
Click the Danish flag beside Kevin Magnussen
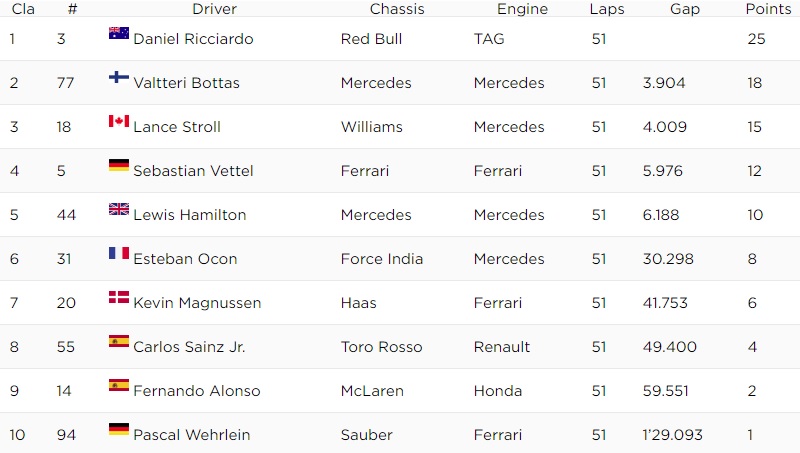point(119,298)
